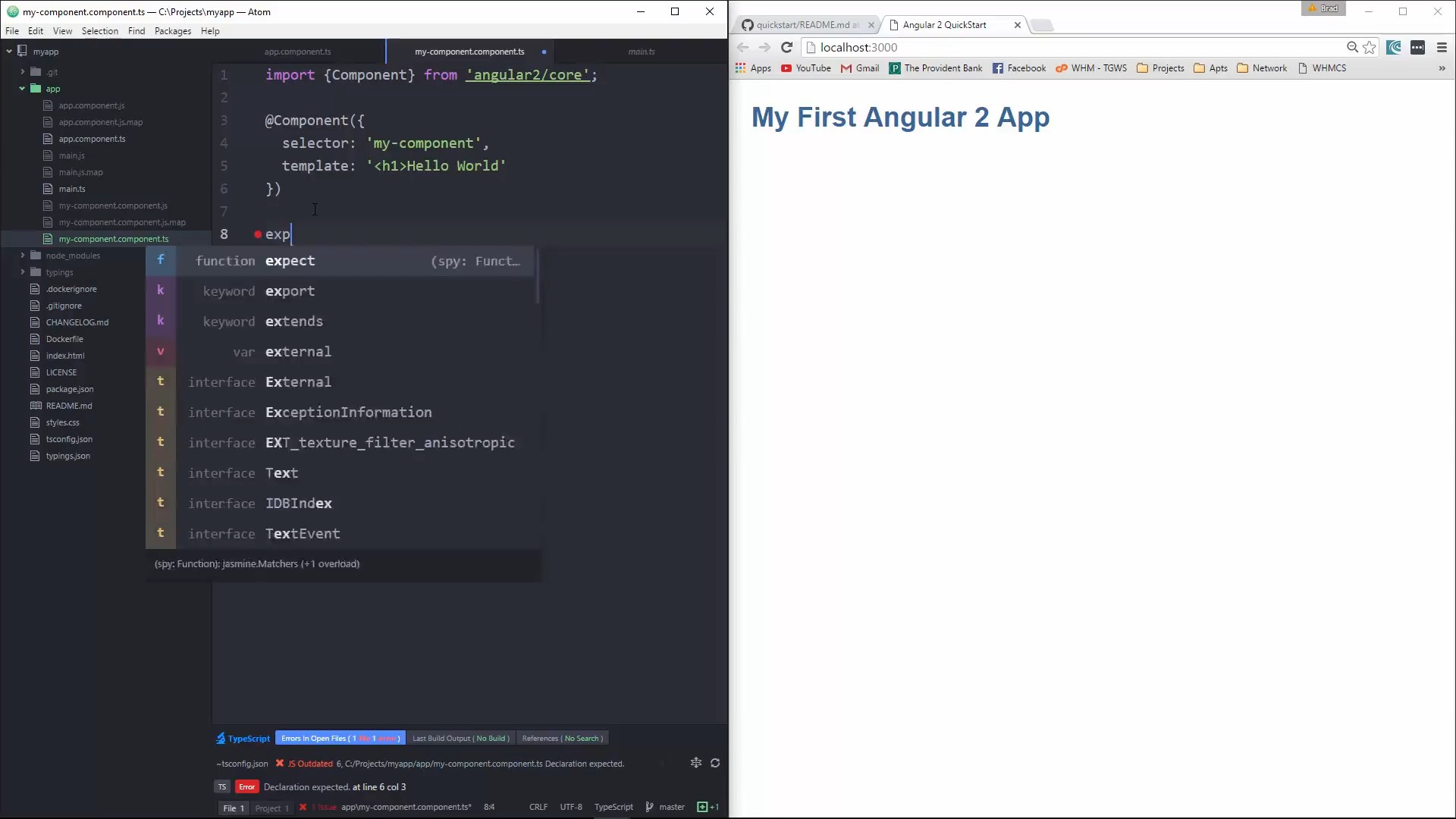Click the TypeScript panel logo icon
The height and width of the screenshot is (819, 1456).
221,738
